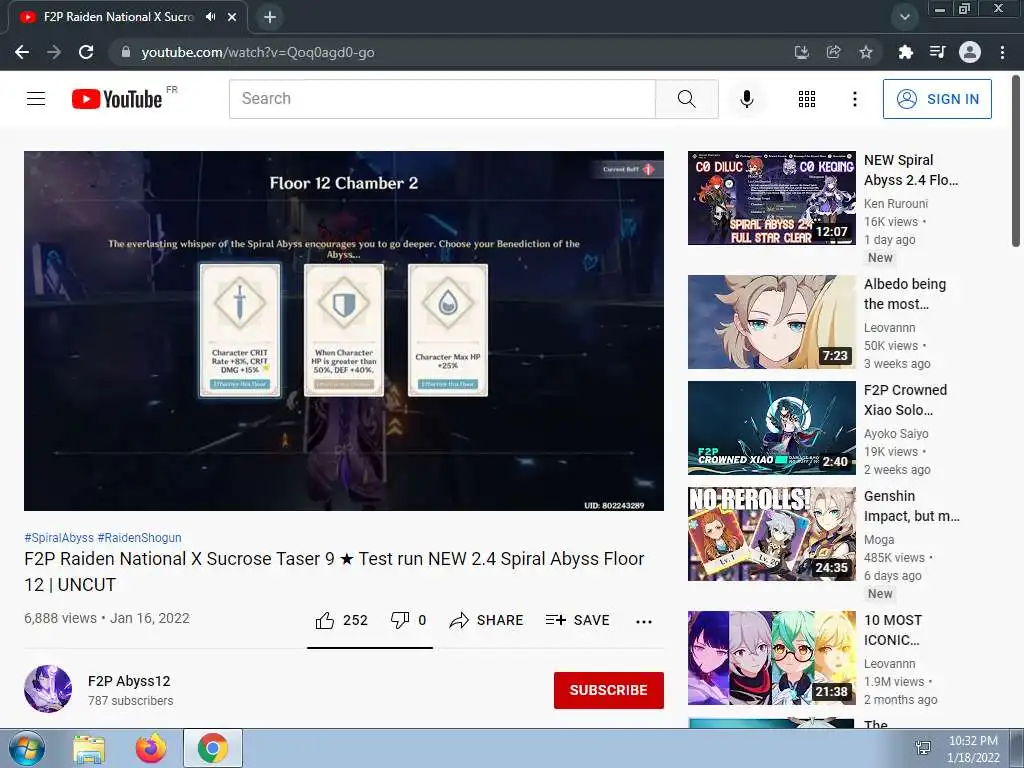Go to YouTube home via logo

point(117,99)
